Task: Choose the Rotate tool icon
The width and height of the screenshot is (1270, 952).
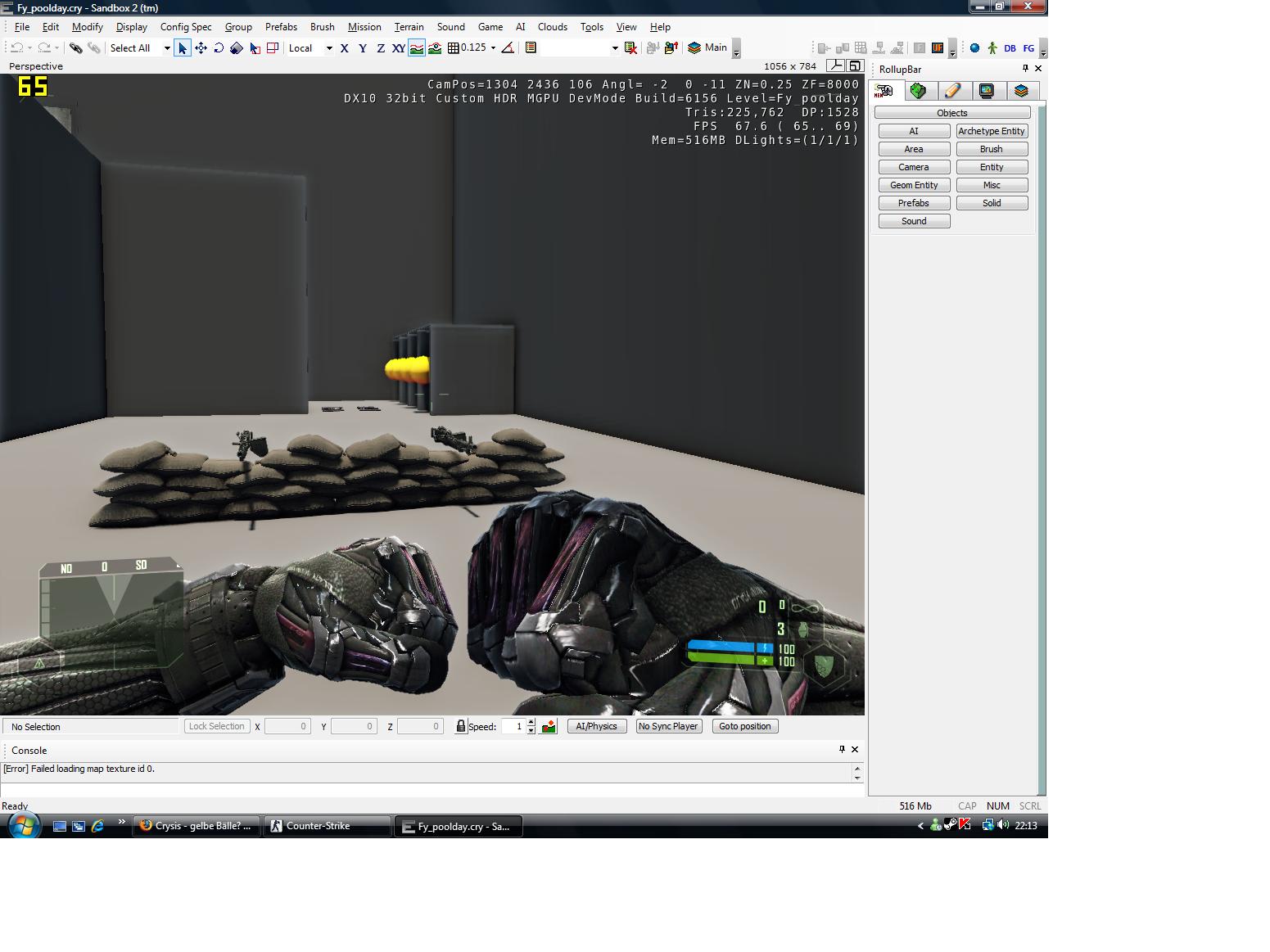Action: pos(219,48)
